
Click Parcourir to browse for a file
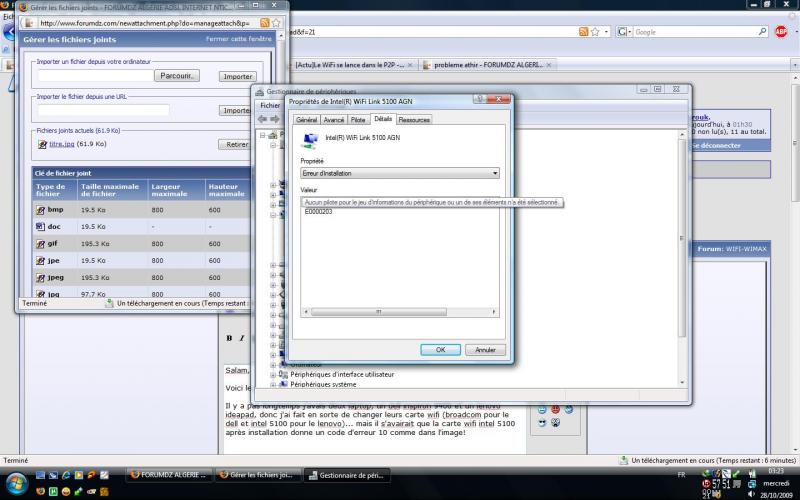click(x=177, y=76)
